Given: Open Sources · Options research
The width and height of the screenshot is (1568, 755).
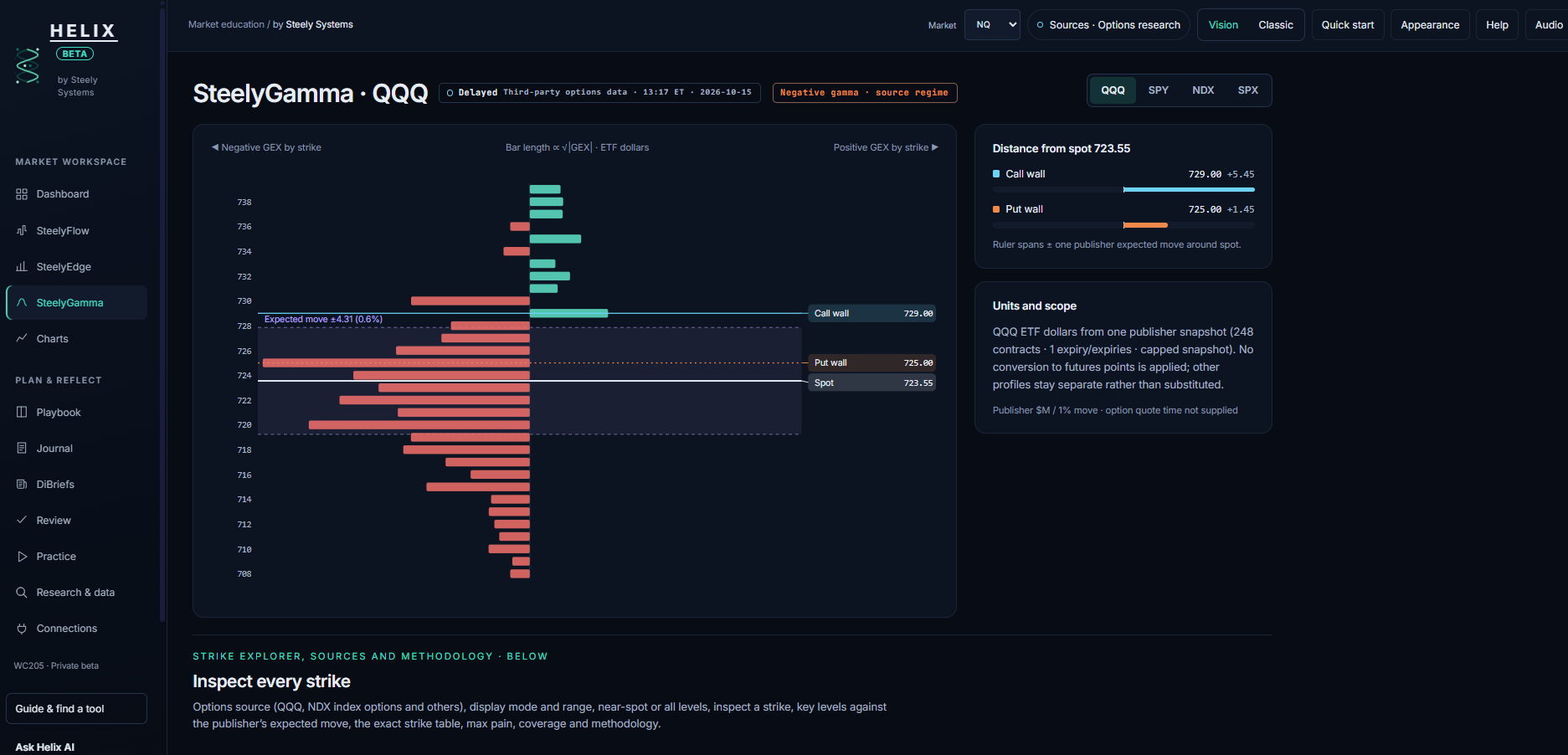Looking at the screenshot, I should [1108, 25].
